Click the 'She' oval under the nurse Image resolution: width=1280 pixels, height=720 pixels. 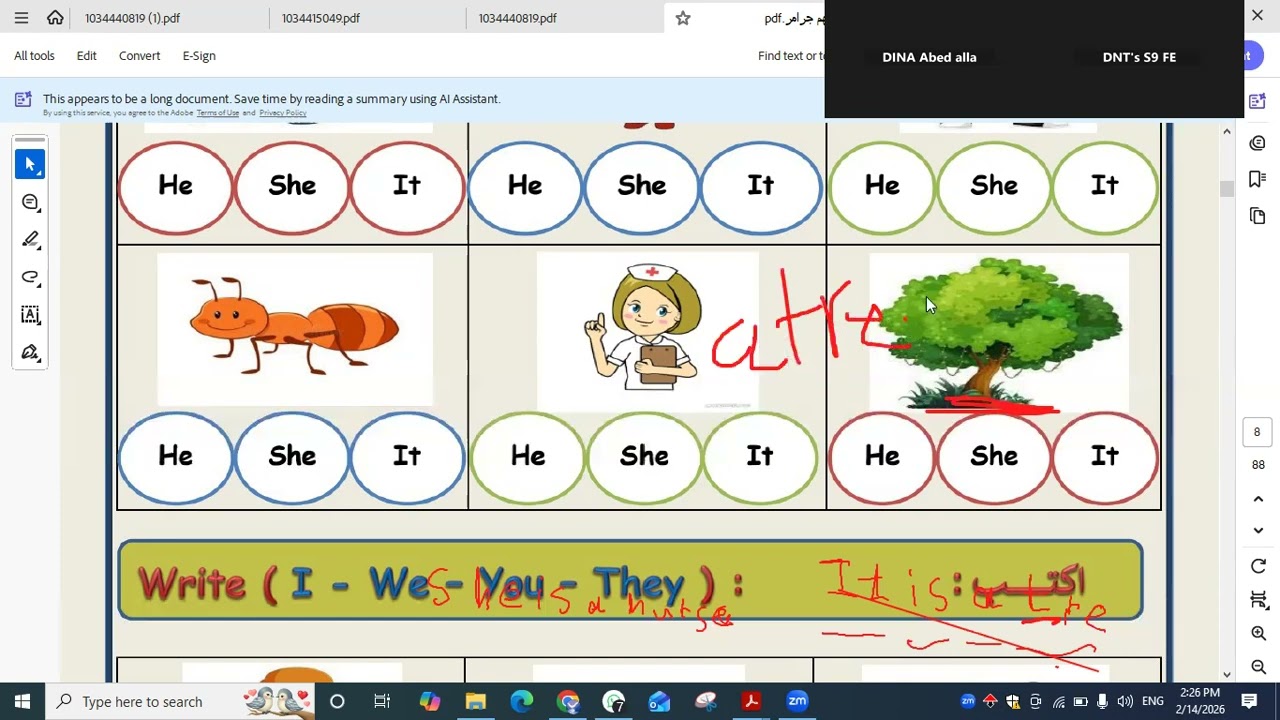[644, 456]
